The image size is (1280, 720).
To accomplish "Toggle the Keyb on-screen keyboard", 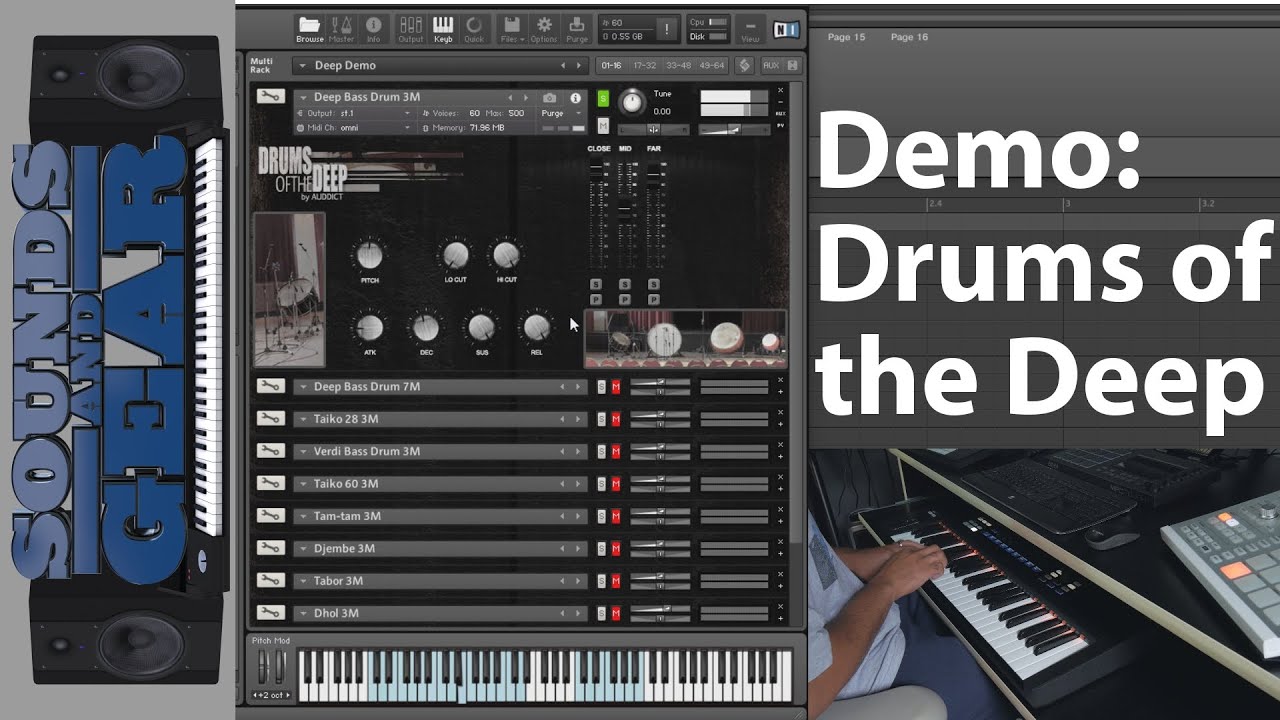I will coord(442,29).
